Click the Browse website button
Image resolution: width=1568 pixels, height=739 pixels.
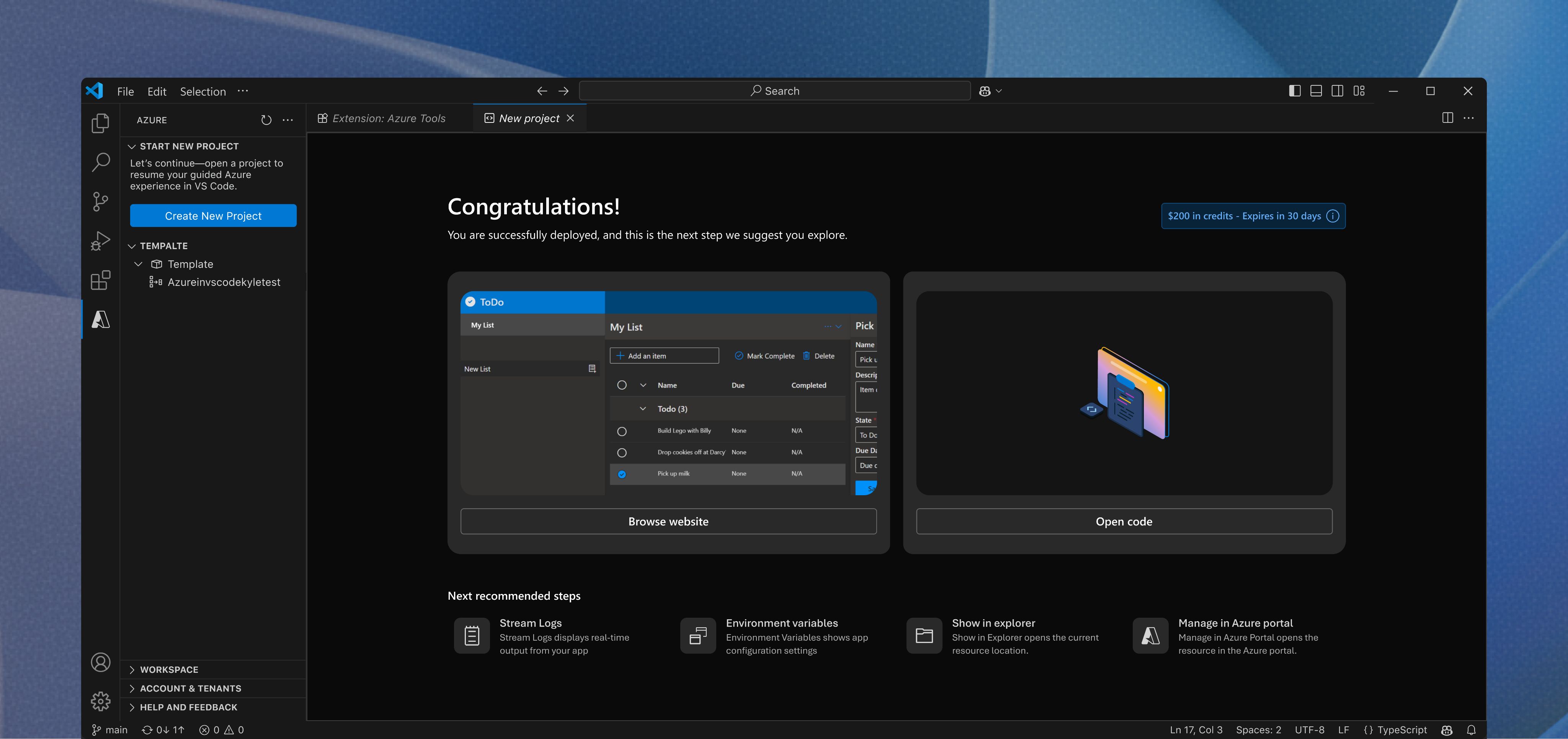[668, 521]
